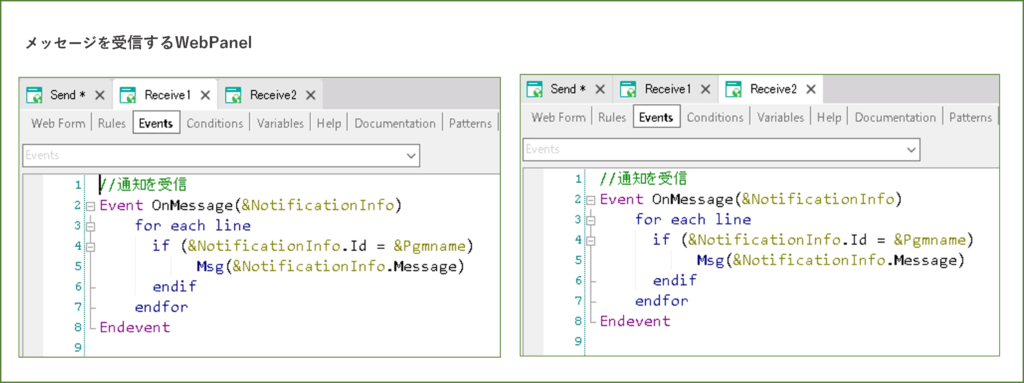Open Help section in right window
The image size is (1024, 383).
pyautogui.click(x=829, y=118)
